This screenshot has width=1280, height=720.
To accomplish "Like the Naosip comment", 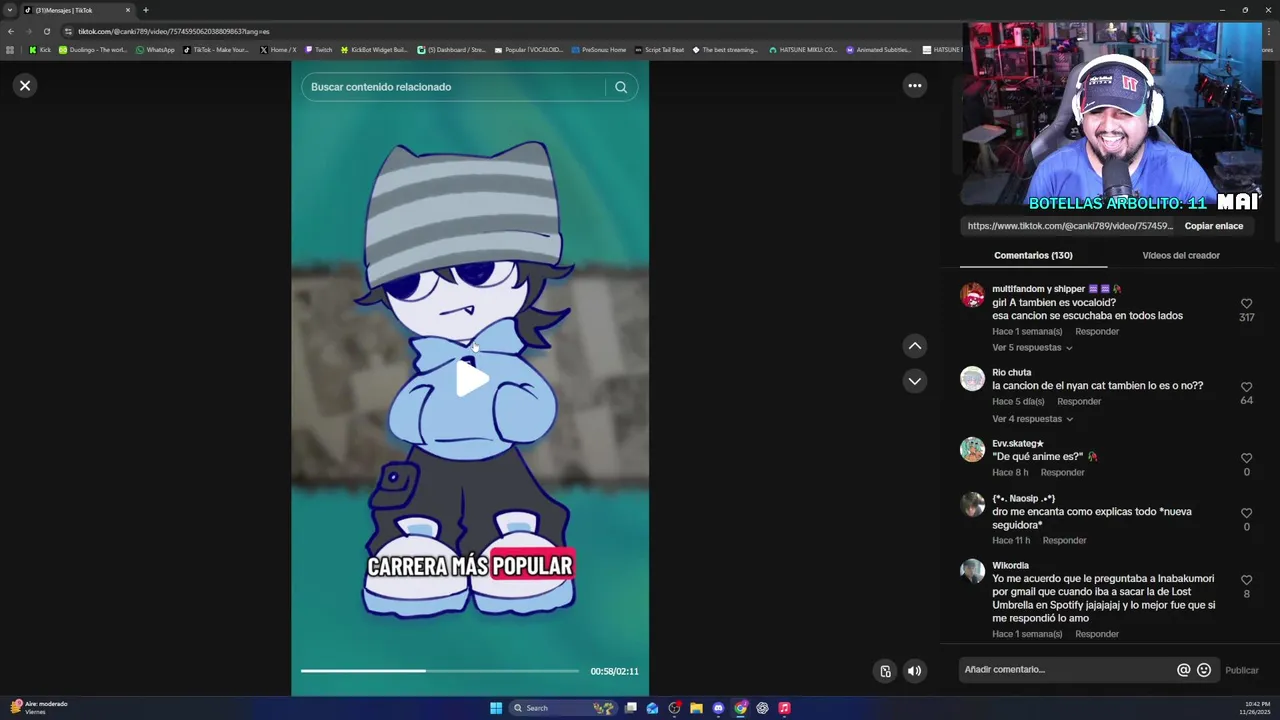I will 1246,513.
